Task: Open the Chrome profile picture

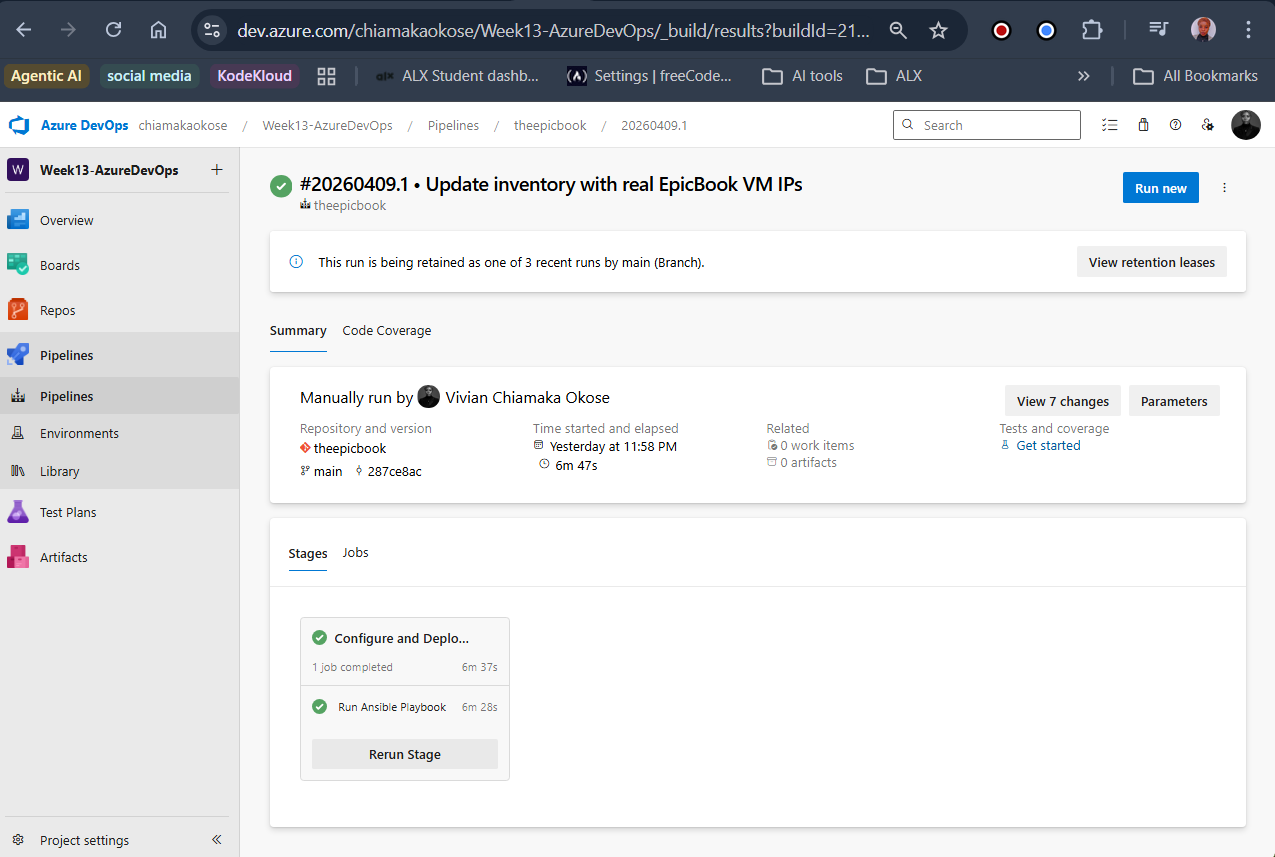Action: [1203, 30]
